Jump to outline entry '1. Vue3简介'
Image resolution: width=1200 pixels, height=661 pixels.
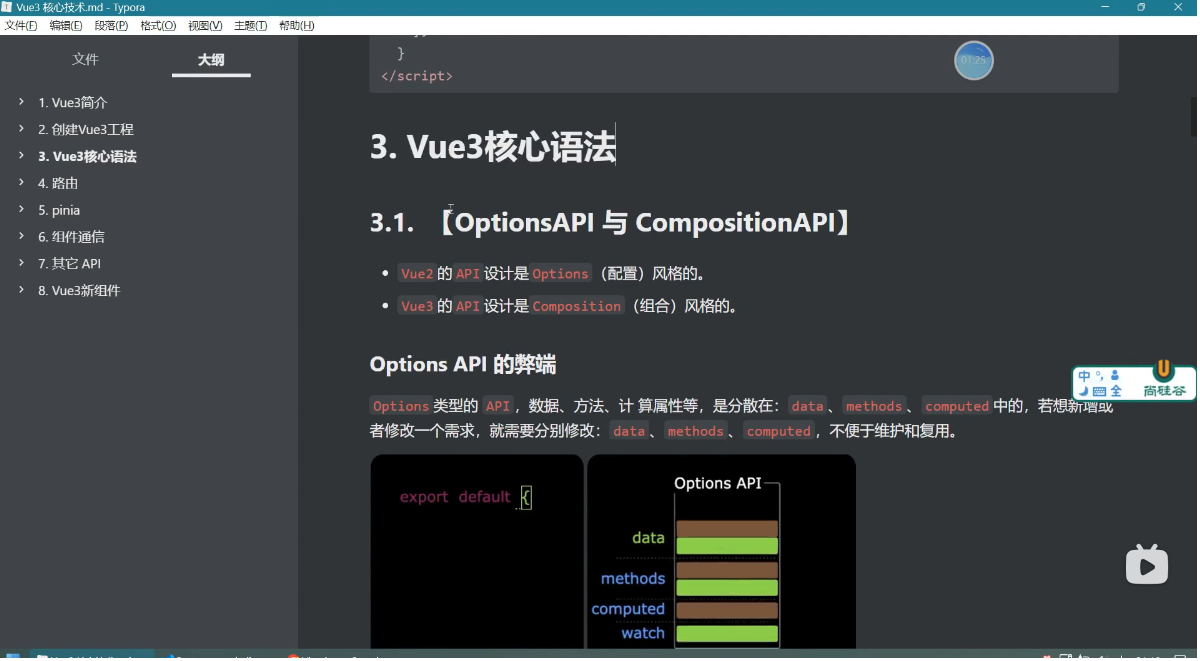[x=73, y=103]
